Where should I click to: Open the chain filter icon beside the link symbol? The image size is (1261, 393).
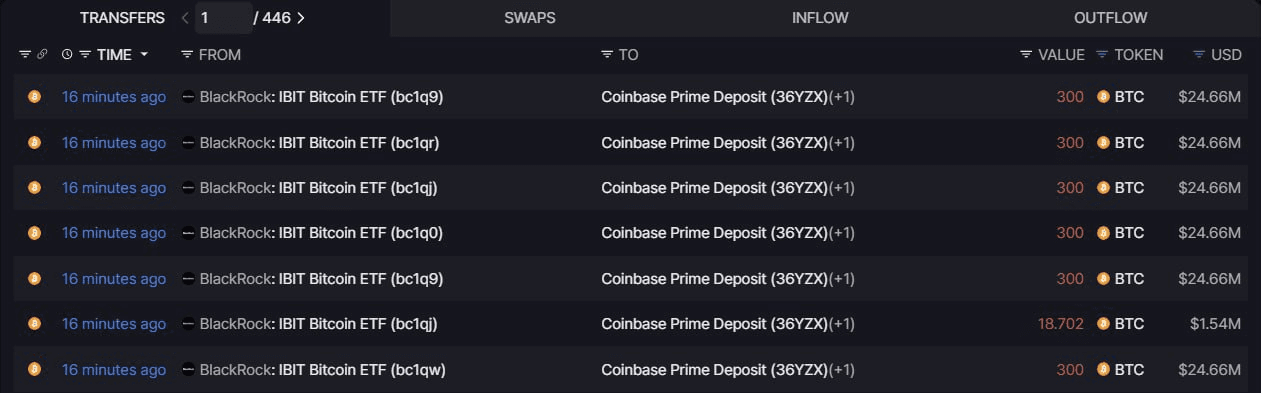[x=25, y=55]
